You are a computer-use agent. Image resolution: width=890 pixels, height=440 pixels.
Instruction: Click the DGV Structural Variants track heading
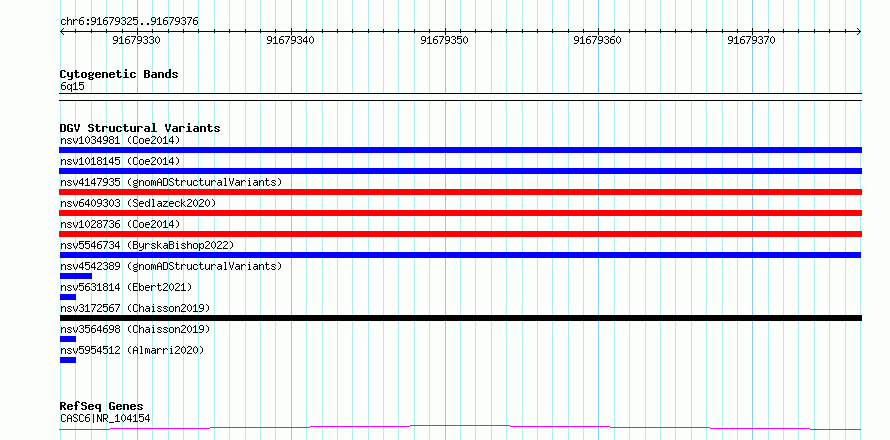[x=140, y=128]
